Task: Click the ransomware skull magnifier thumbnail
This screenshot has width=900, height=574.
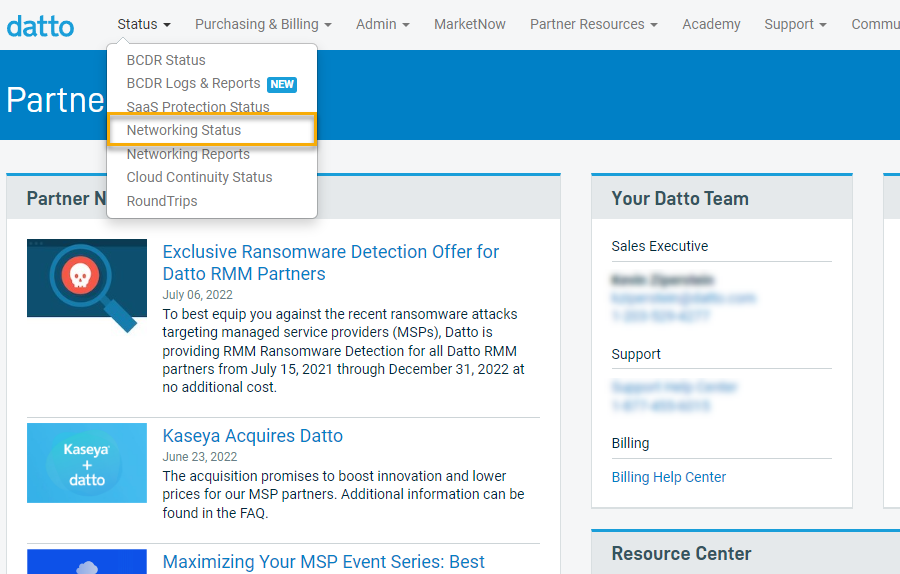Action: click(x=87, y=285)
